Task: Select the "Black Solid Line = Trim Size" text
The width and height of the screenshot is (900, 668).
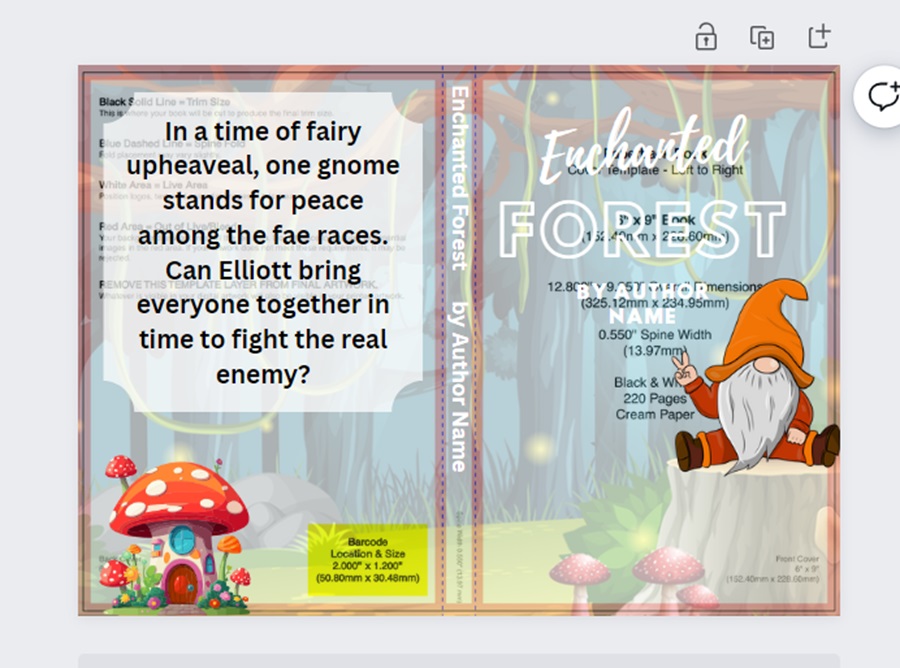Action: 165,102
